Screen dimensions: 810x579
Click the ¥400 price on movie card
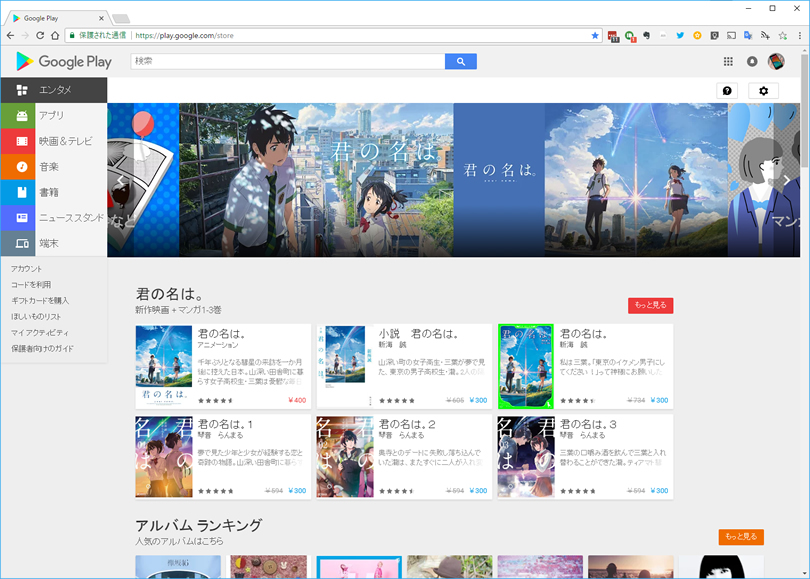297,400
